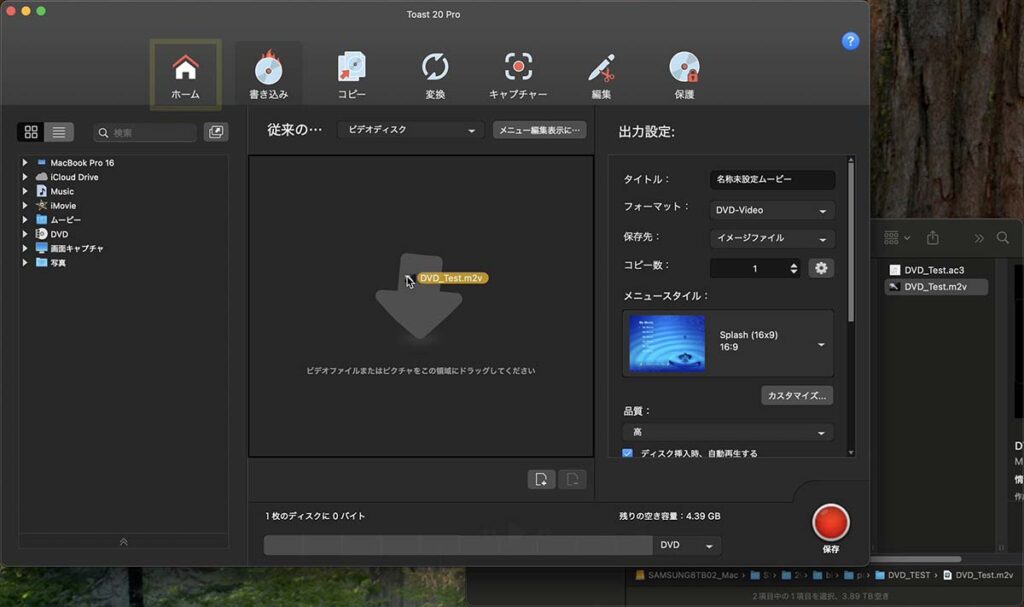
Task: Select the Music library entry
Action: (61, 191)
